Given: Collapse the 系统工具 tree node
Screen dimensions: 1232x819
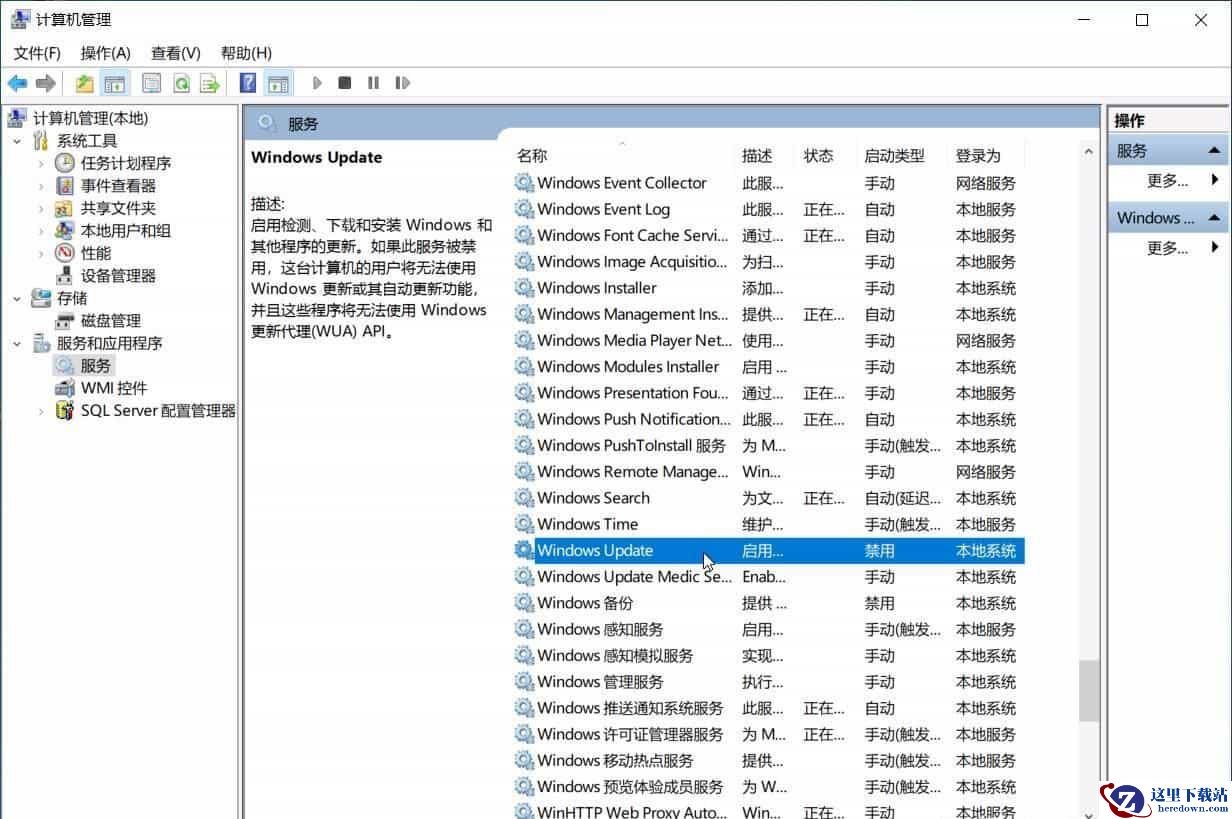Looking at the screenshot, I should tap(17, 141).
